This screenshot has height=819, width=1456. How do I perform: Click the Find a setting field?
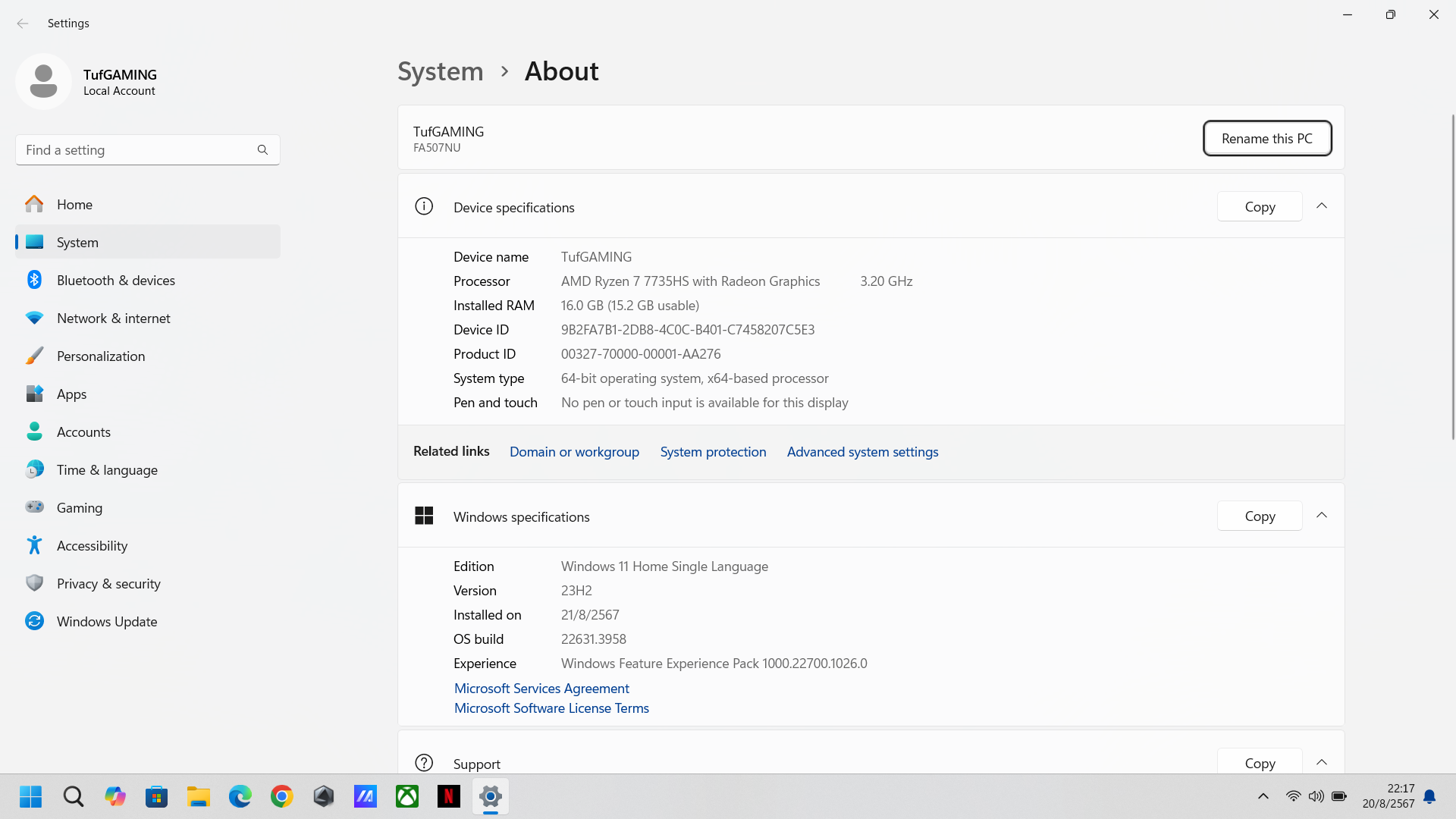pos(148,150)
